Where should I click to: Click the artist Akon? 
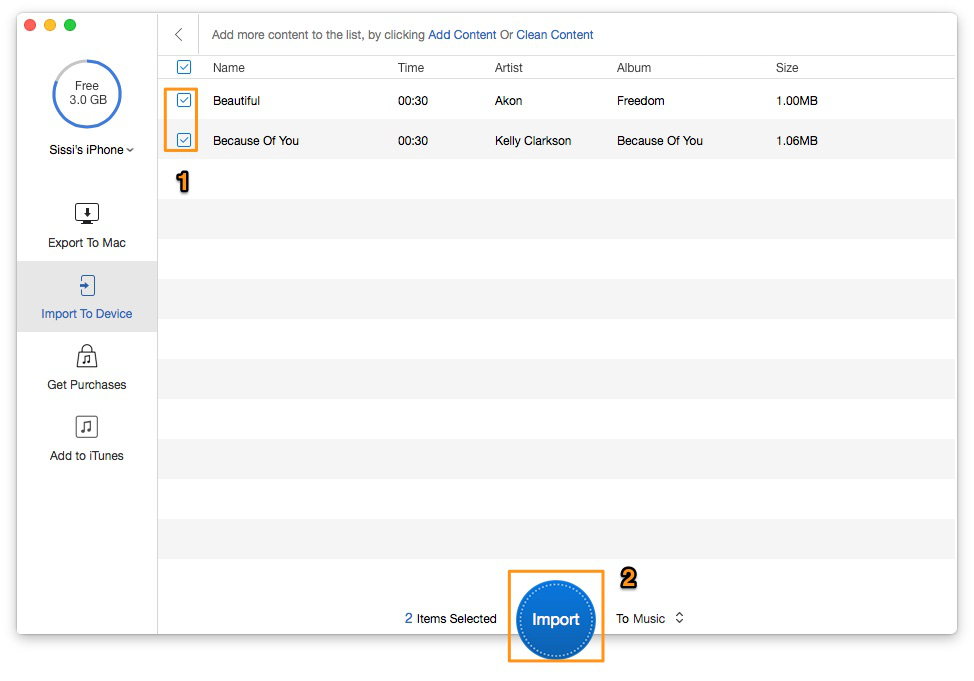coord(508,101)
